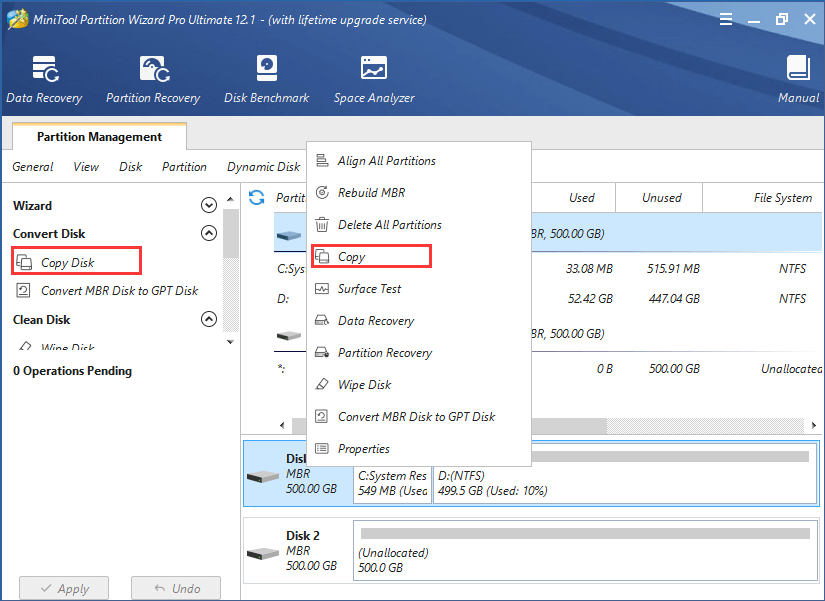Viewport: 825px width, 601px height.
Task: Click the Properties icon in context menu
Action: [x=322, y=448]
